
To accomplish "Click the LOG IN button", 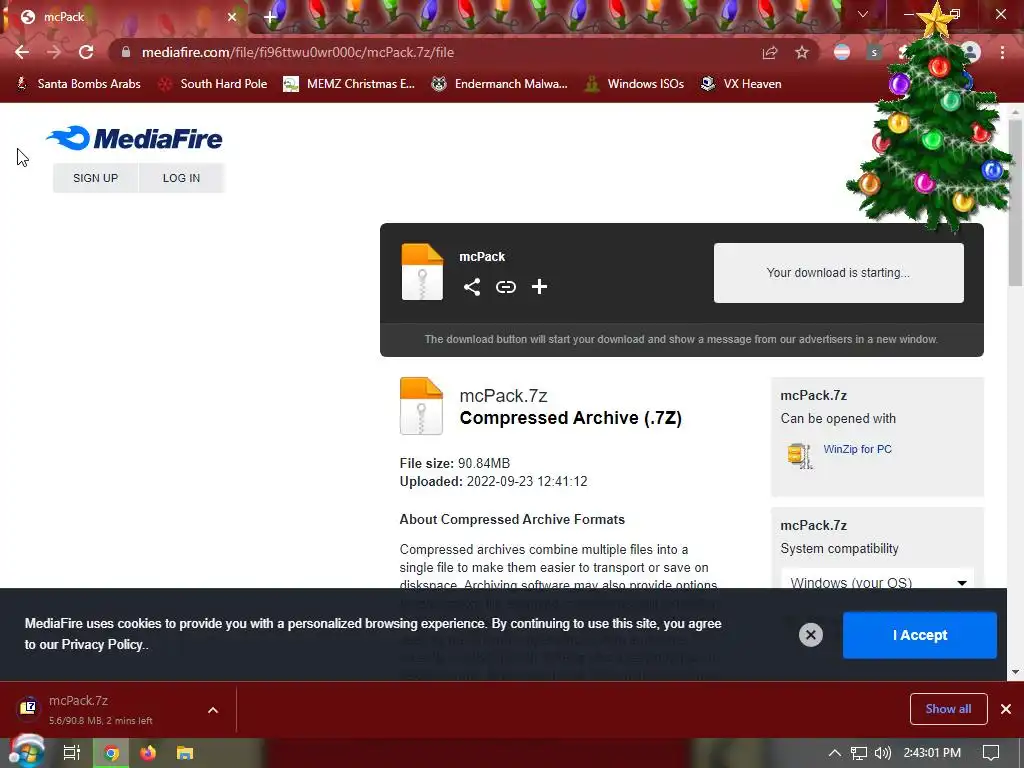I will (x=182, y=178).
